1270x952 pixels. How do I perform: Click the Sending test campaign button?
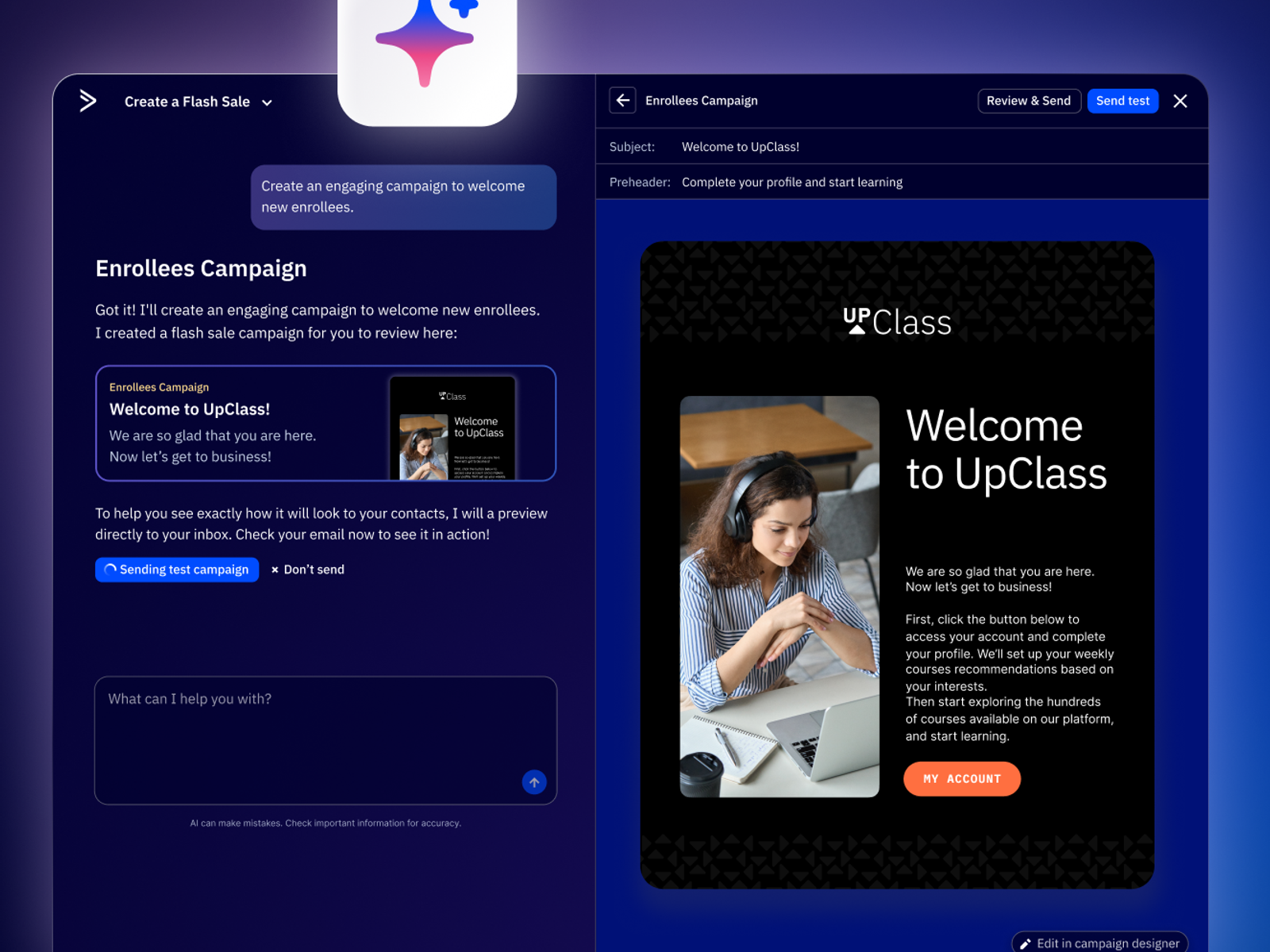pyautogui.click(x=177, y=570)
